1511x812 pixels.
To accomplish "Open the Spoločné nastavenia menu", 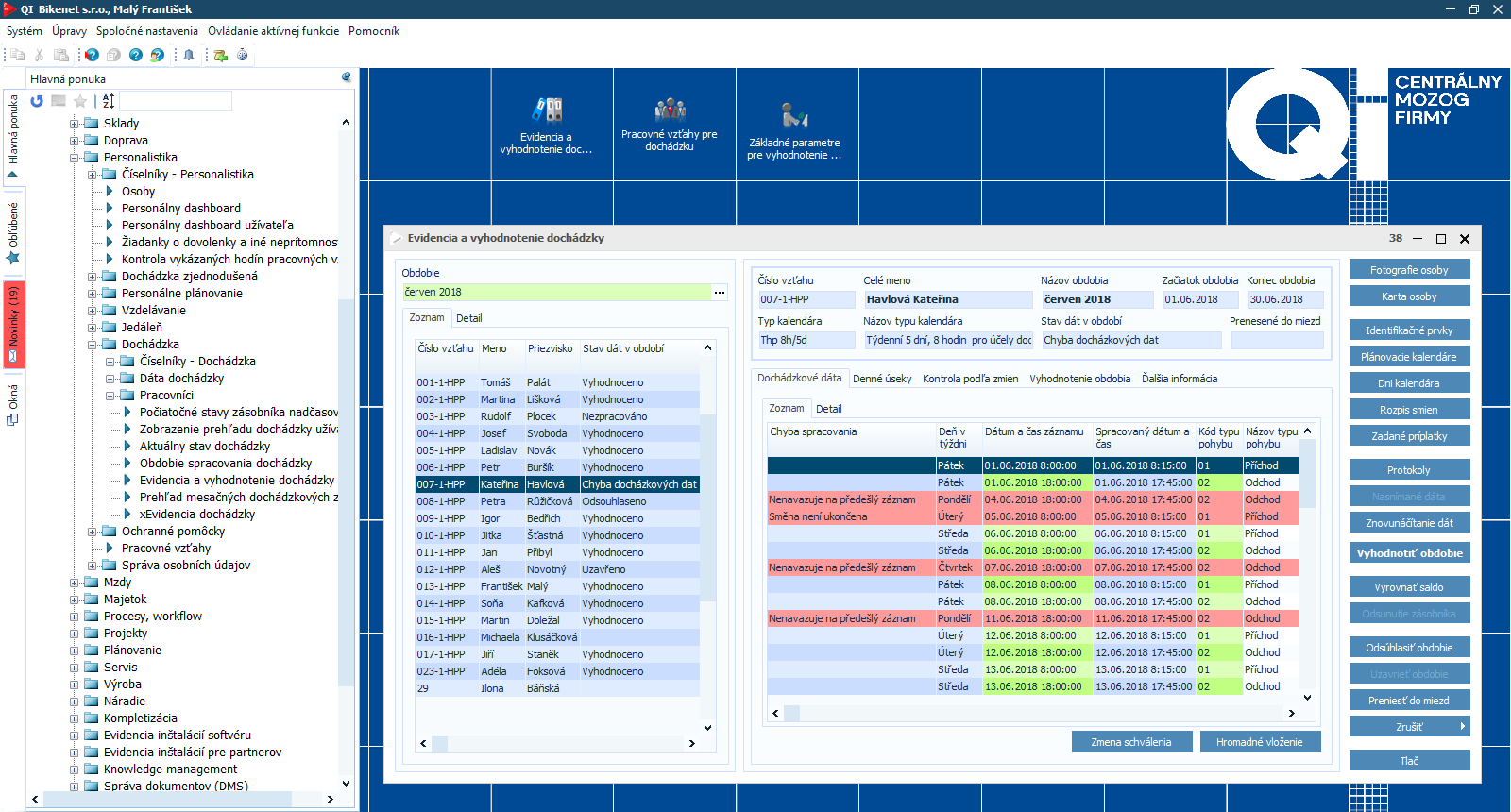I will tap(147, 31).
